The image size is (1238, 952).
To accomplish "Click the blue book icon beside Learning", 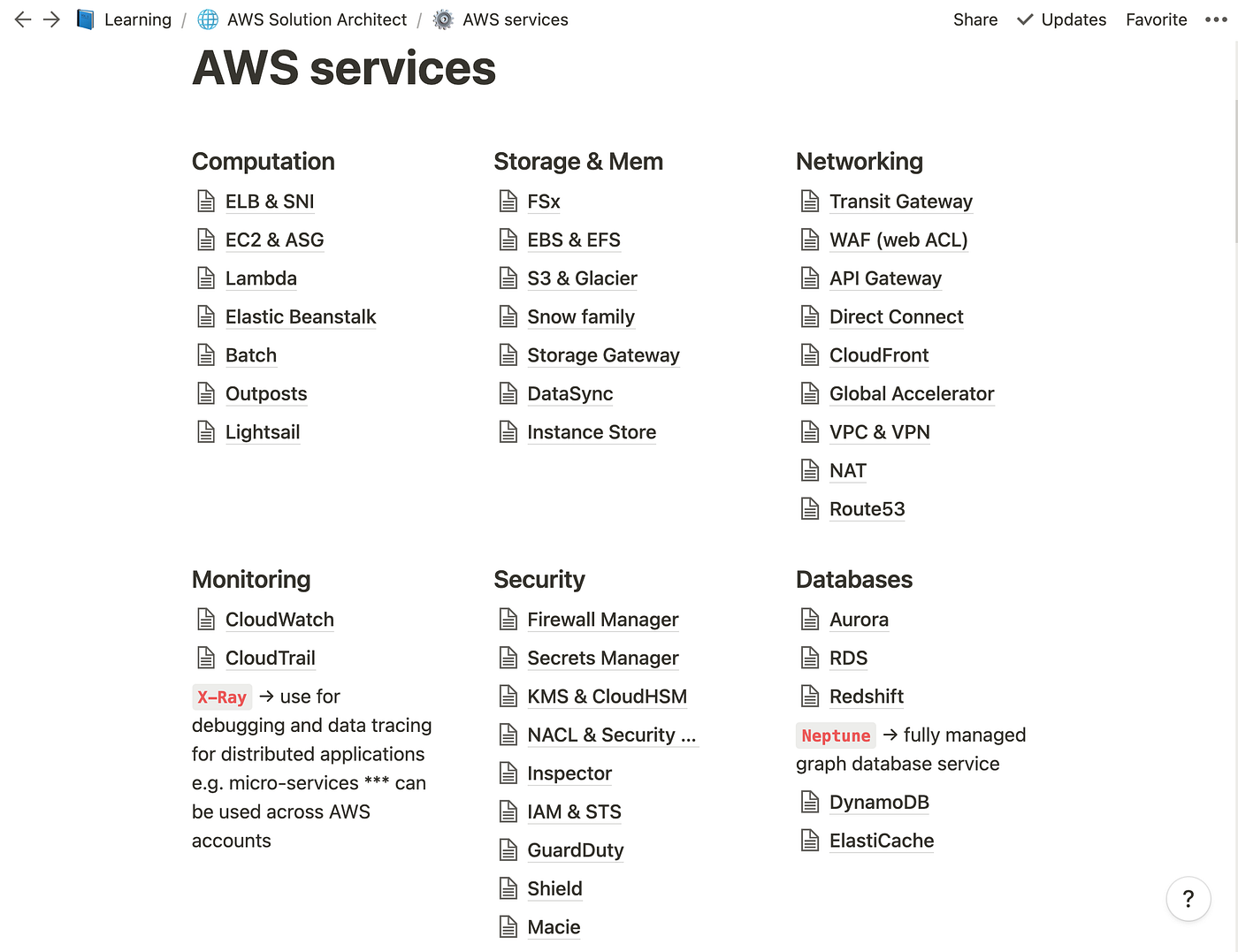I will (x=86, y=19).
